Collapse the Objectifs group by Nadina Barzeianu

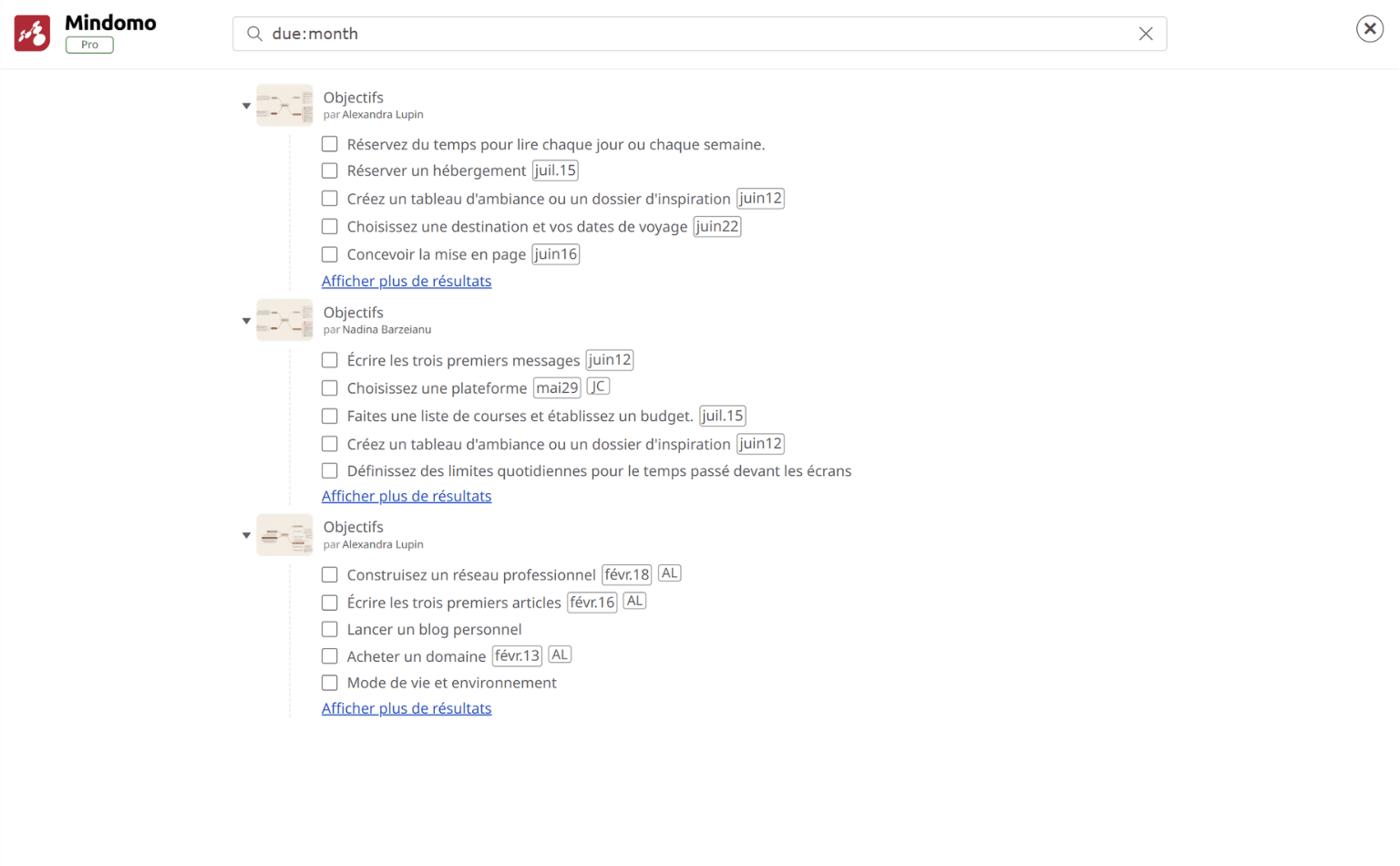pos(246,320)
